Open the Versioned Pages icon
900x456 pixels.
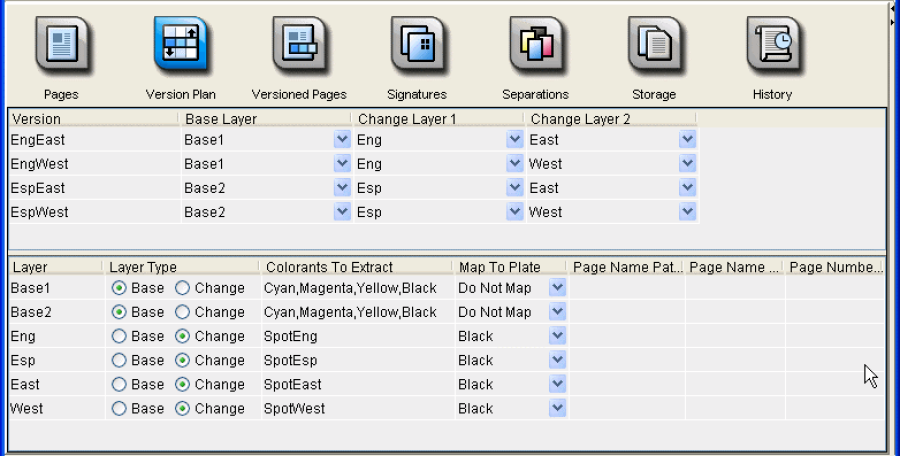[299, 46]
